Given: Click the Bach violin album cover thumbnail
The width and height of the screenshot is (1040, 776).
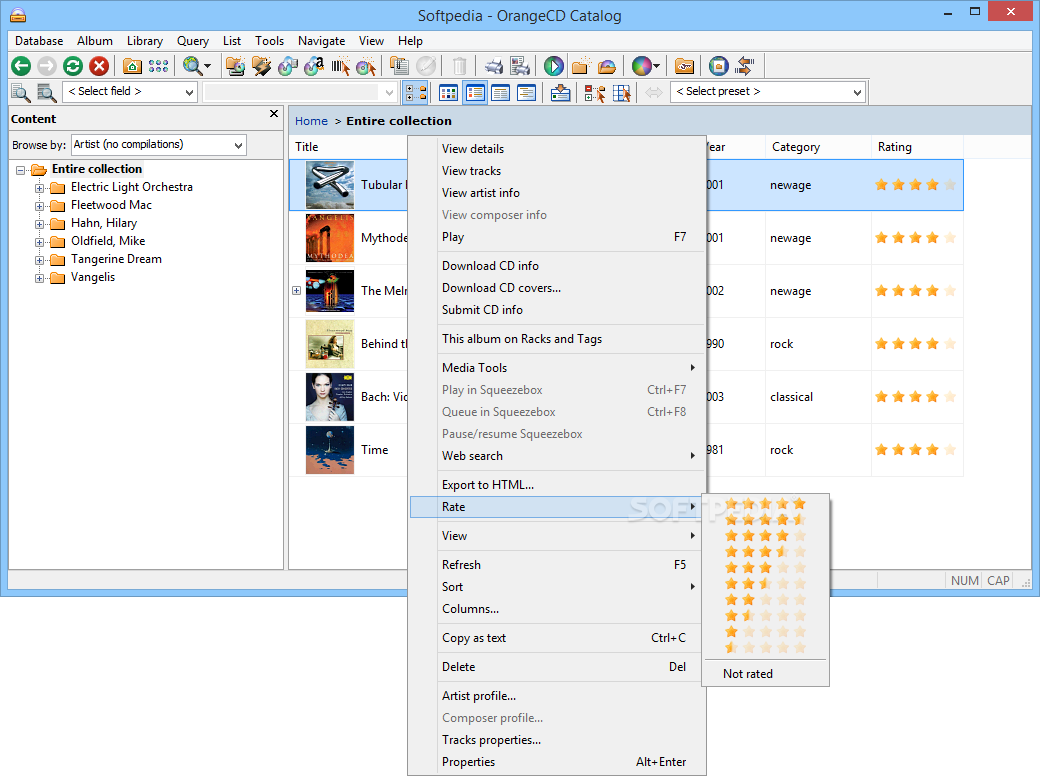Looking at the screenshot, I should 330,397.
